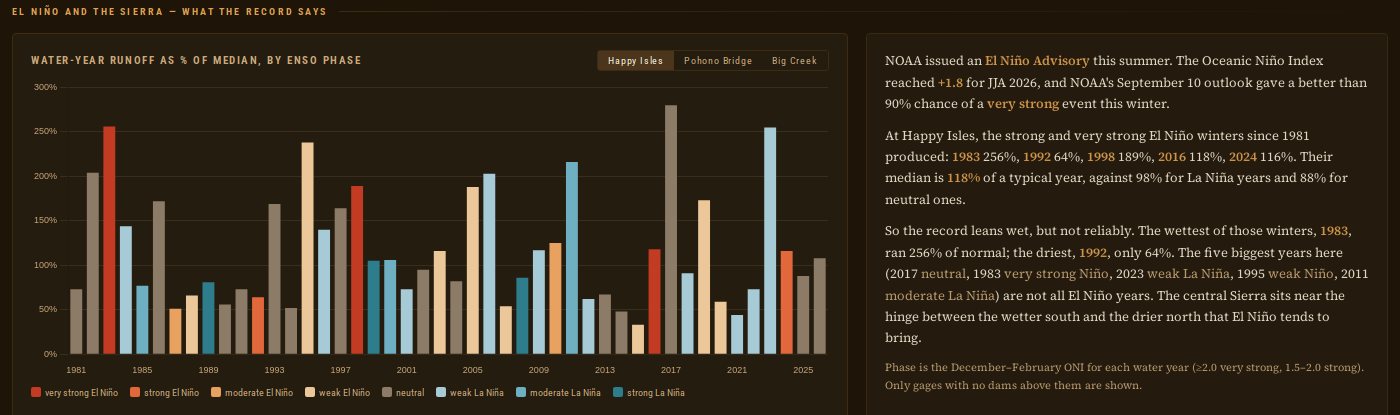This screenshot has width=1400, height=415.
Task: Click the highlighted '+1.8' index value
Action: 950,83
